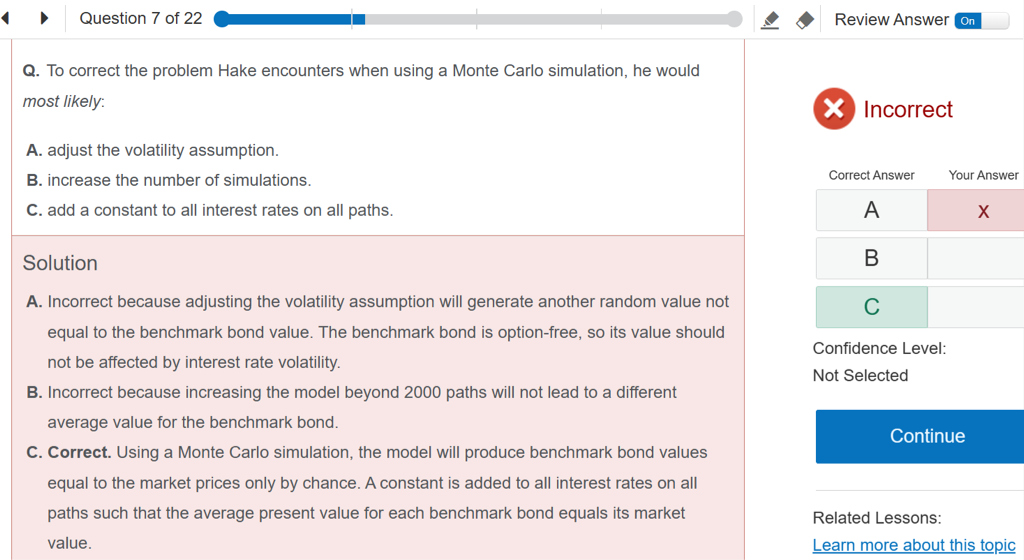This screenshot has height=560, width=1024.
Task: Click the Question 7 of 22 label
Action: click(140, 18)
